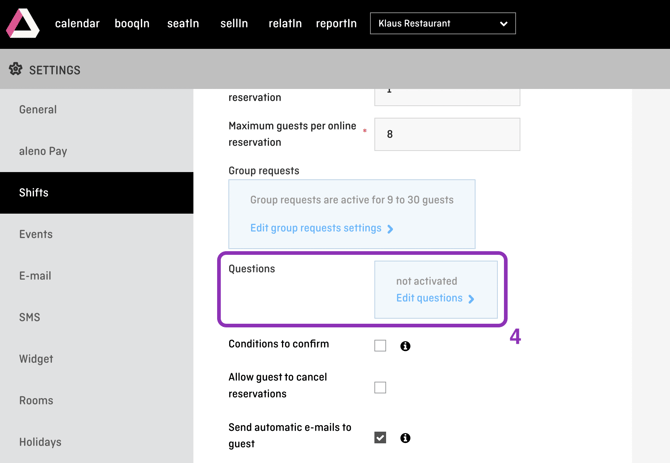Image resolution: width=670 pixels, height=463 pixels.
Task: Open Rooms settings
Action: pyautogui.click(x=97, y=401)
